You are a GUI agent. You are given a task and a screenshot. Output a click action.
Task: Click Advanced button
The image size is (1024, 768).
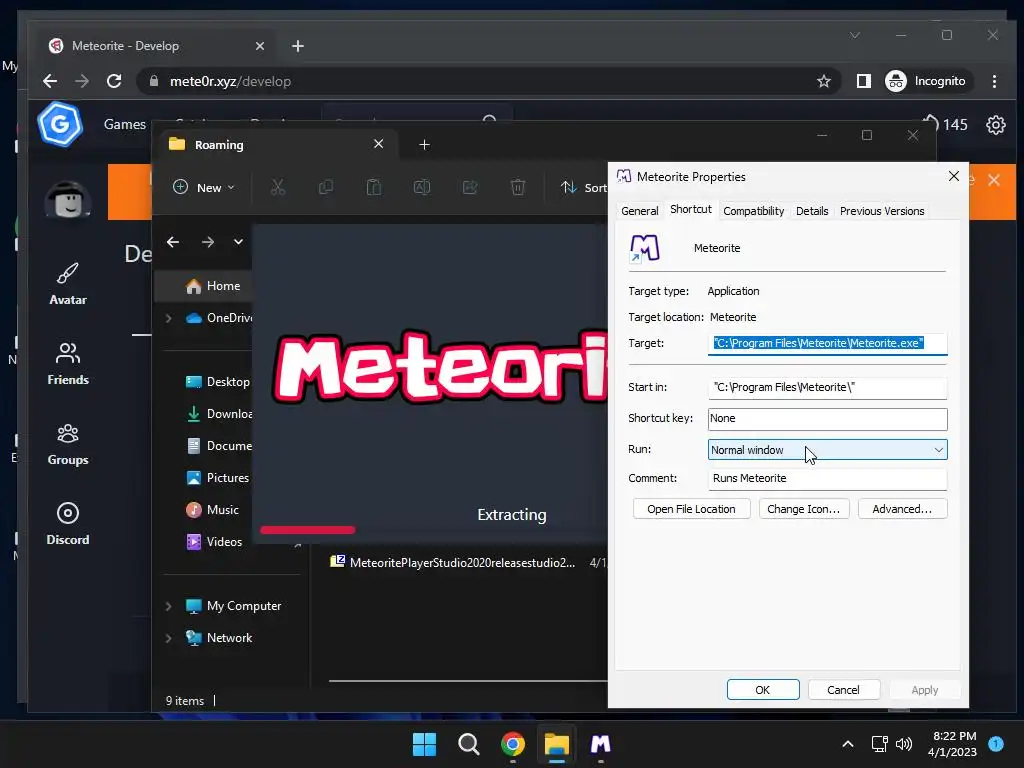click(x=902, y=509)
